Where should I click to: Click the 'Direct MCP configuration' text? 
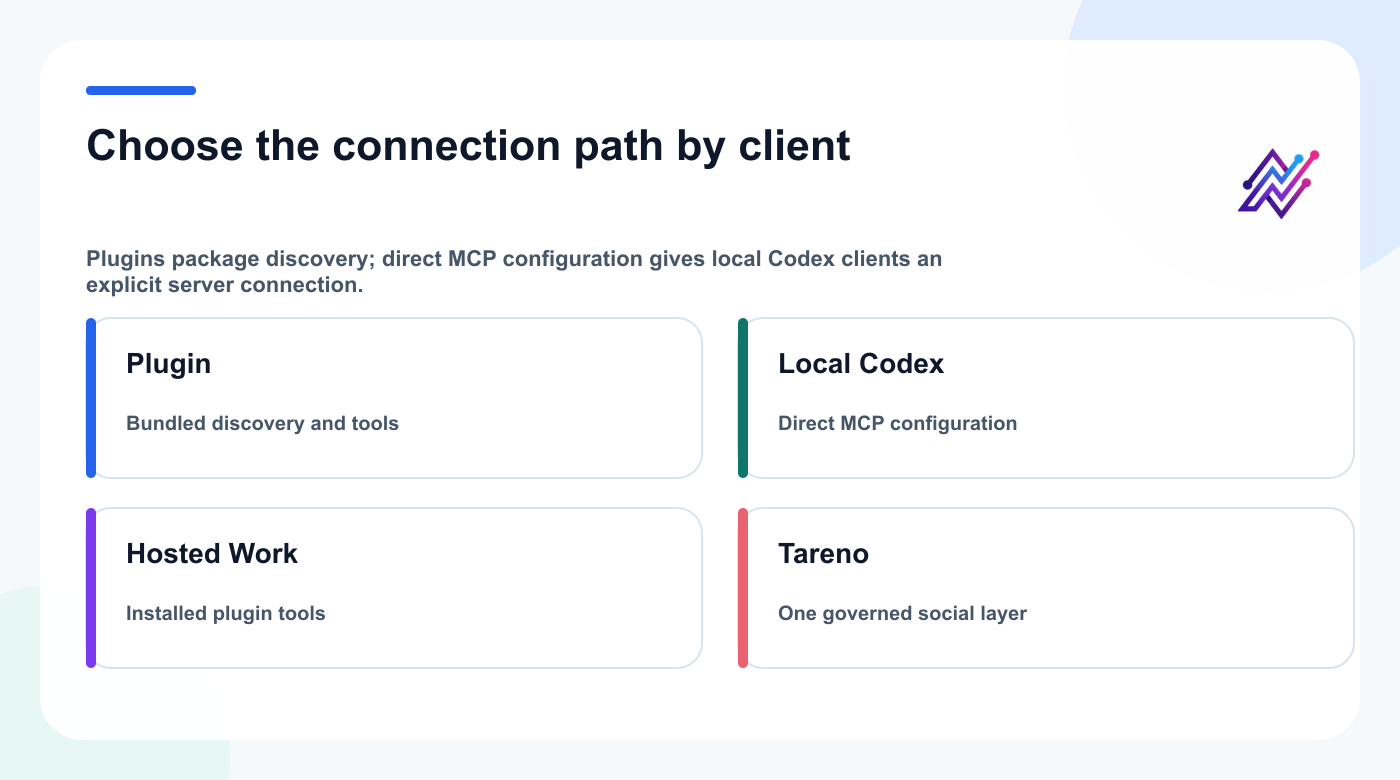[897, 424]
